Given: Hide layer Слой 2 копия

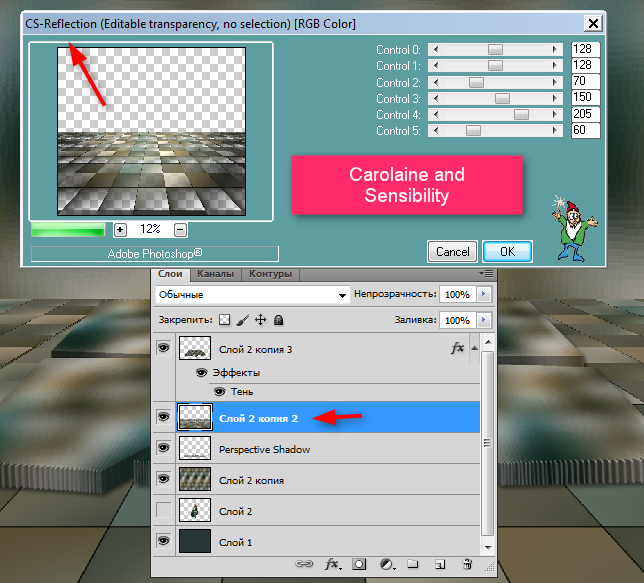Looking at the screenshot, I should 163,479.
